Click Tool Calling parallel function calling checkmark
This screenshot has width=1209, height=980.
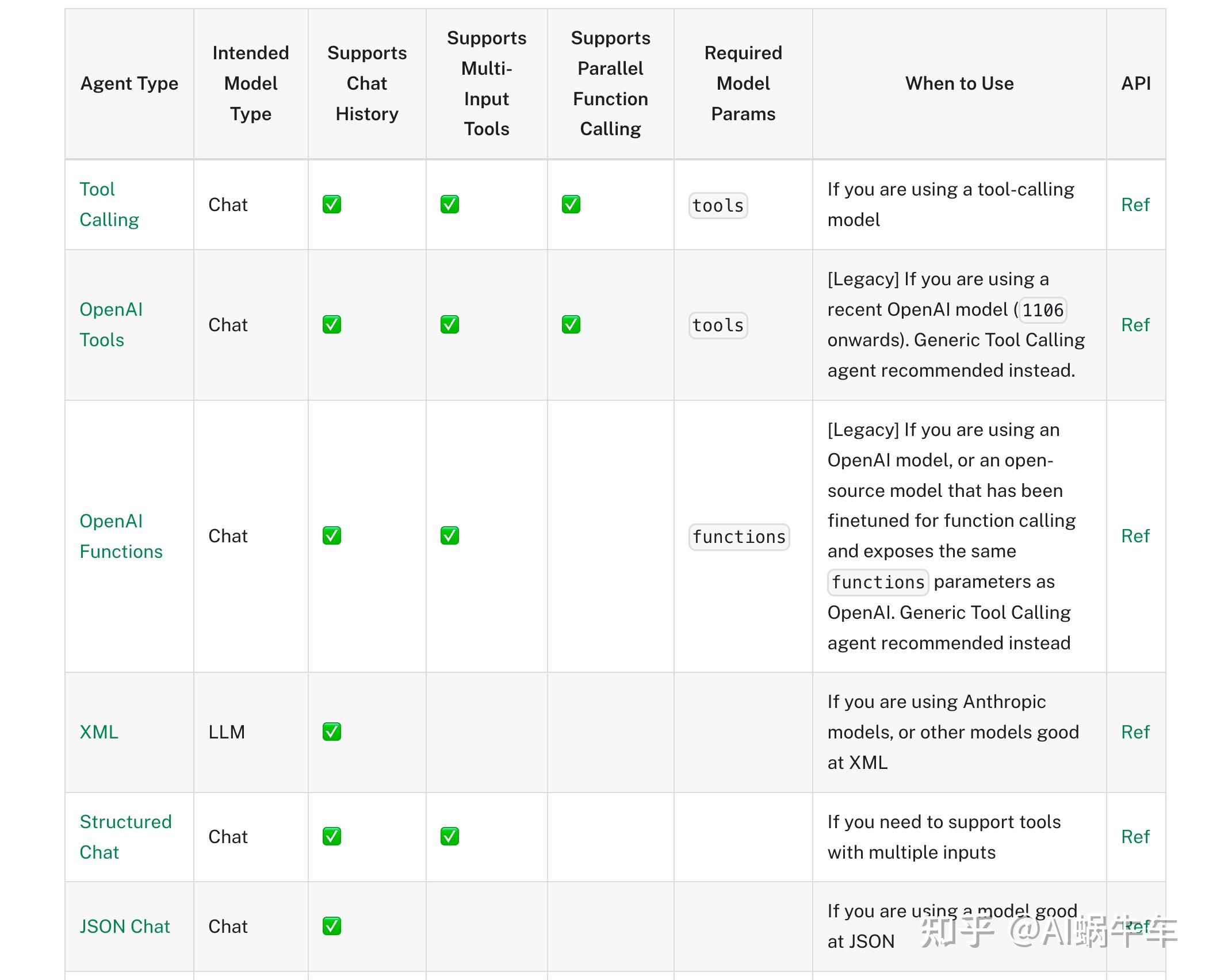[x=571, y=205]
